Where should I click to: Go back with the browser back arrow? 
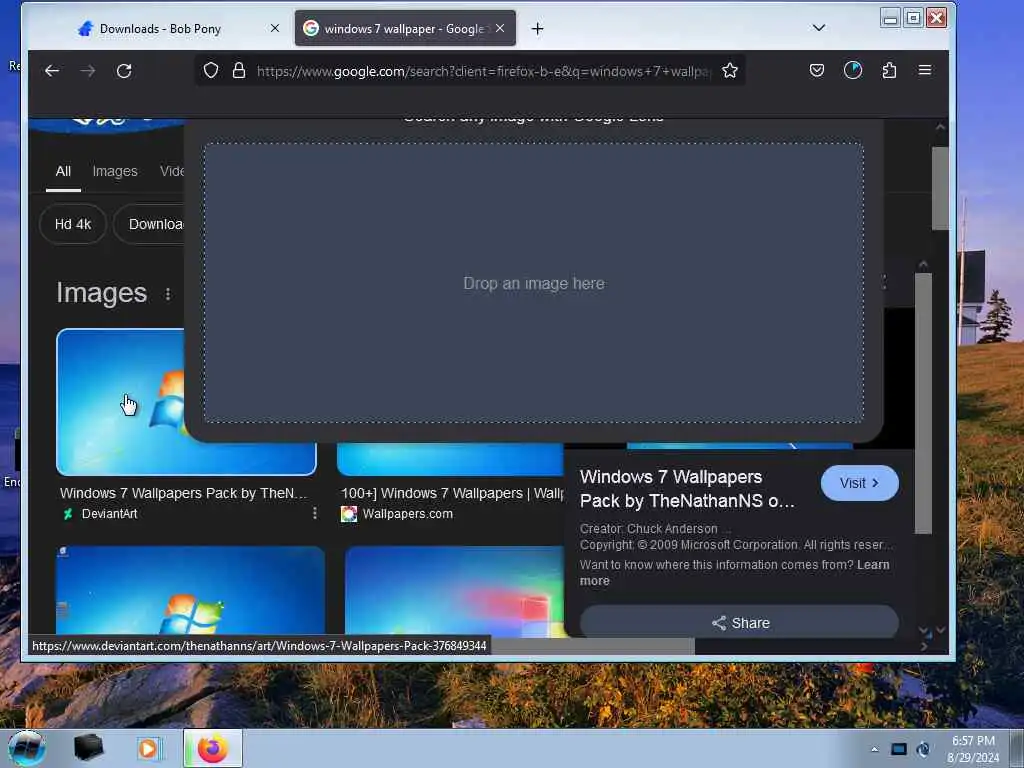[x=52, y=71]
